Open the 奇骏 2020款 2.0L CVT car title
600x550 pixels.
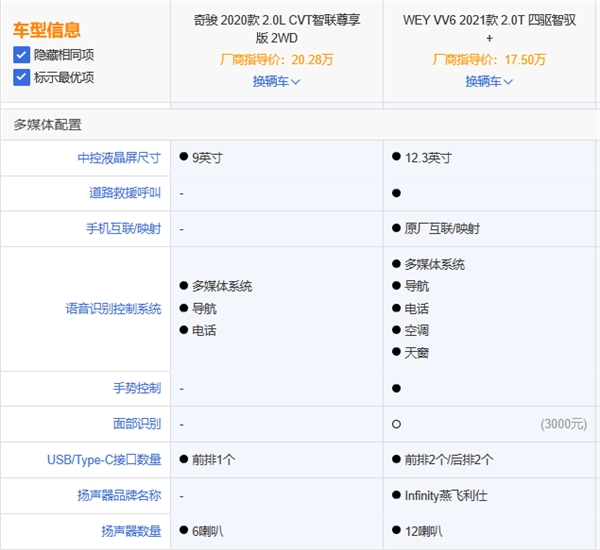click(x=277, y=28)
